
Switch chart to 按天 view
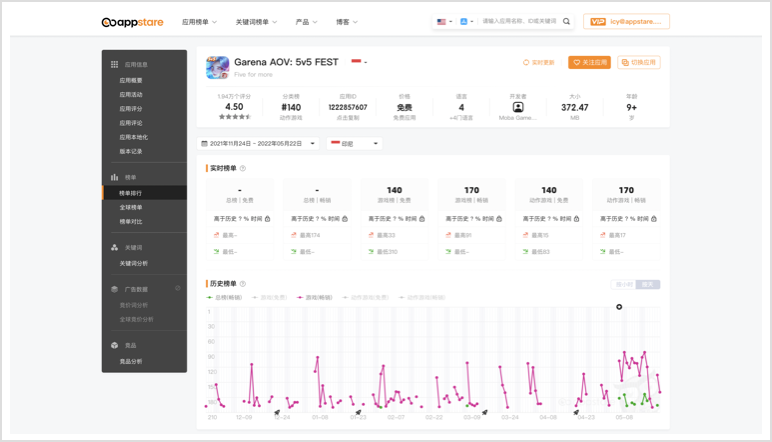(648, 285)
